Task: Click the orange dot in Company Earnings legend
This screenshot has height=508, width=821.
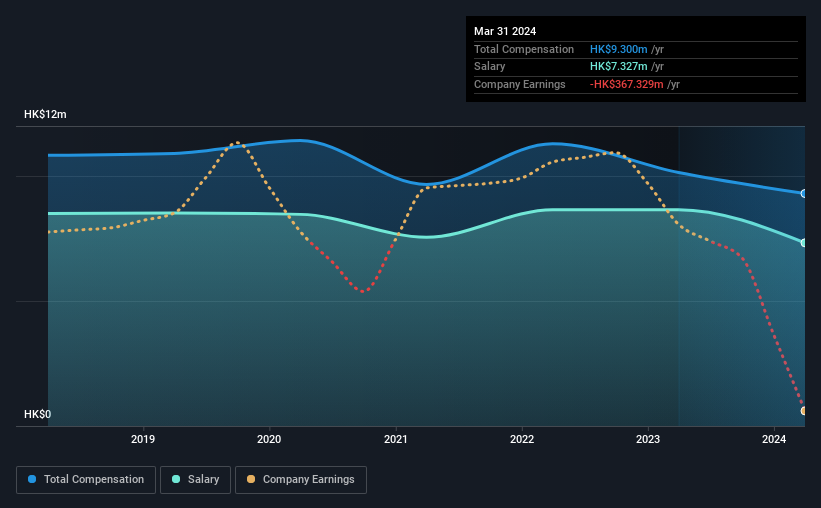Action: tap(251, 479)
